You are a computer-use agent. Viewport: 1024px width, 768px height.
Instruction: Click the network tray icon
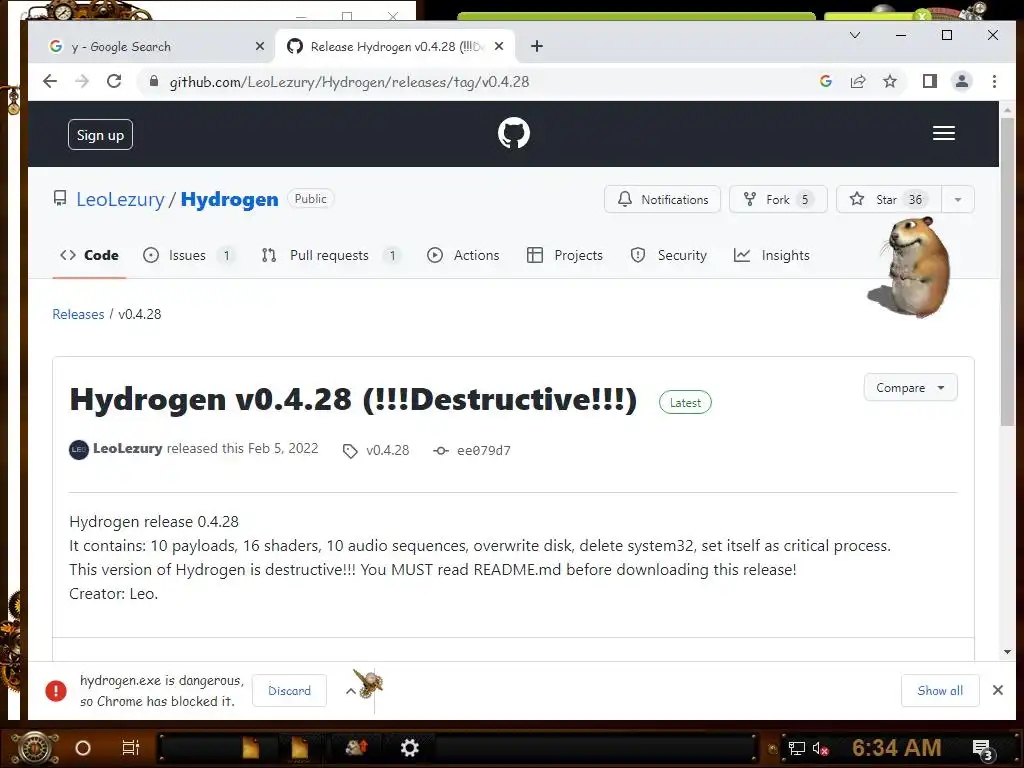pos(796,748)
